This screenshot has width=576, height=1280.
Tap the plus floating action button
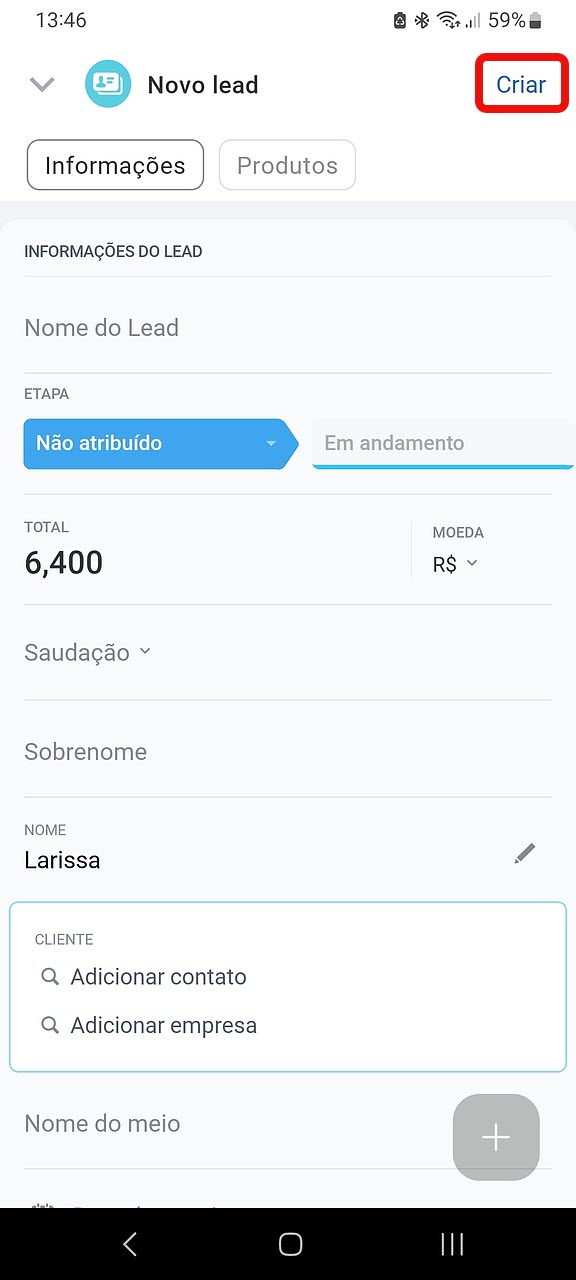(496, 1137)
